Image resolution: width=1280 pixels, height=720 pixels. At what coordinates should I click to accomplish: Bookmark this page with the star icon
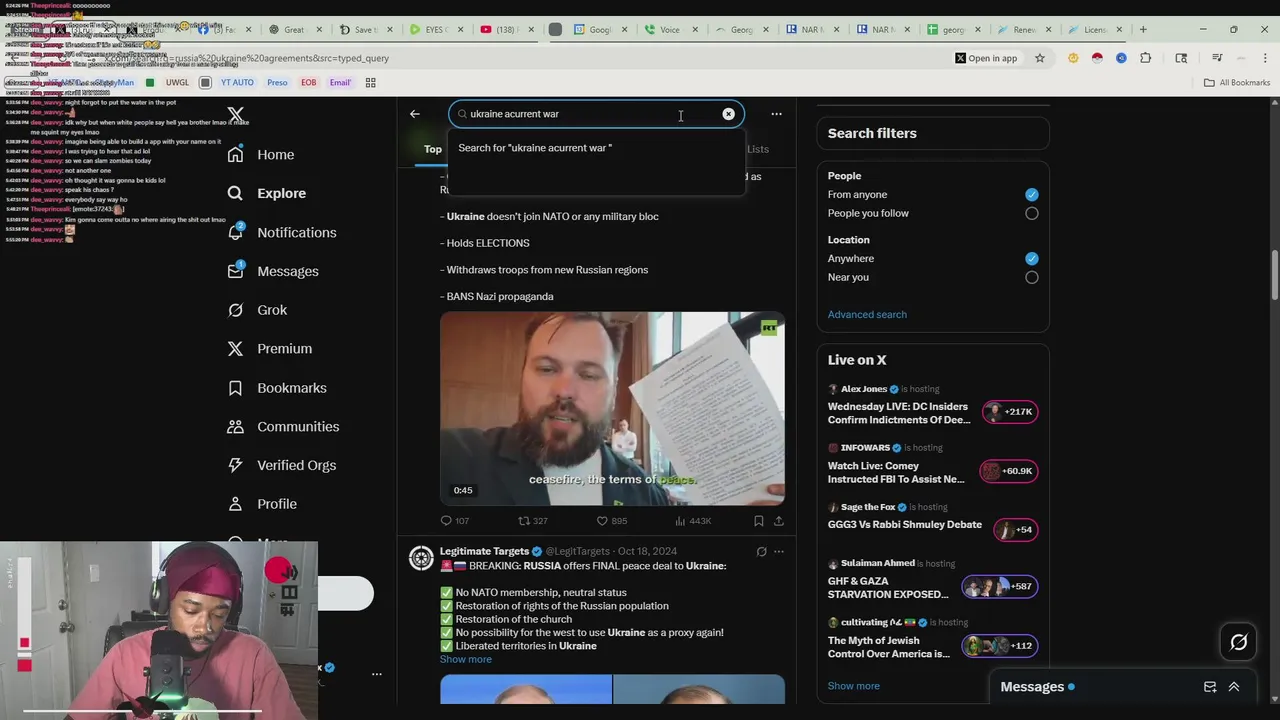tap(1040, 58)
